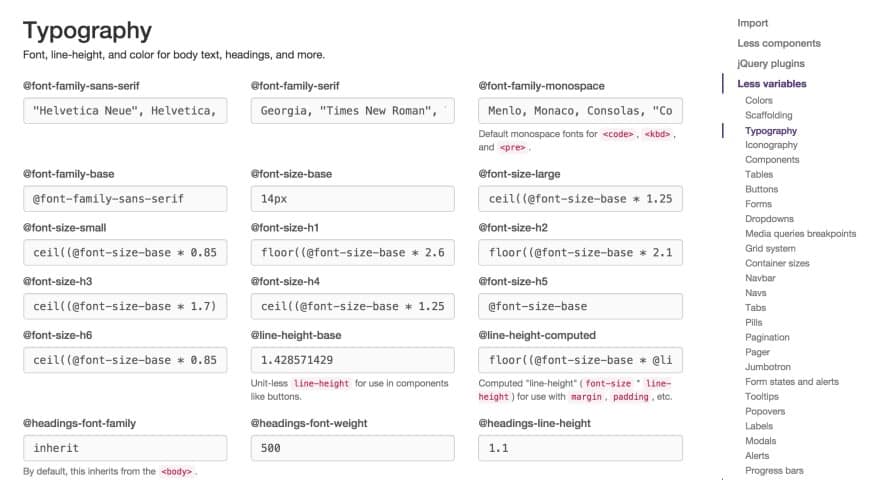
Task: Select Typography in the sidebar
Action: click(x=771, y=131)
